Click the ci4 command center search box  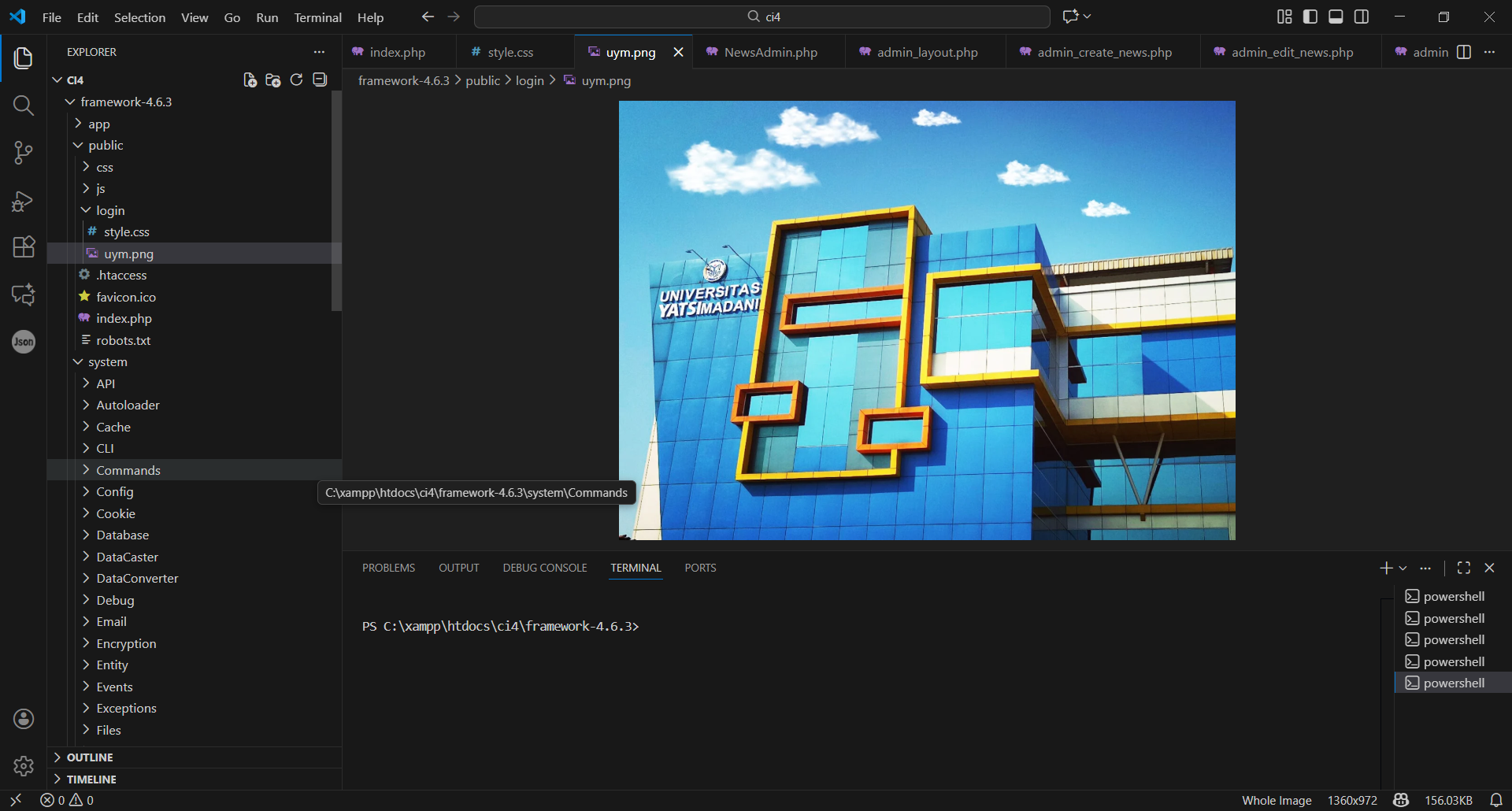click(762, 17)
